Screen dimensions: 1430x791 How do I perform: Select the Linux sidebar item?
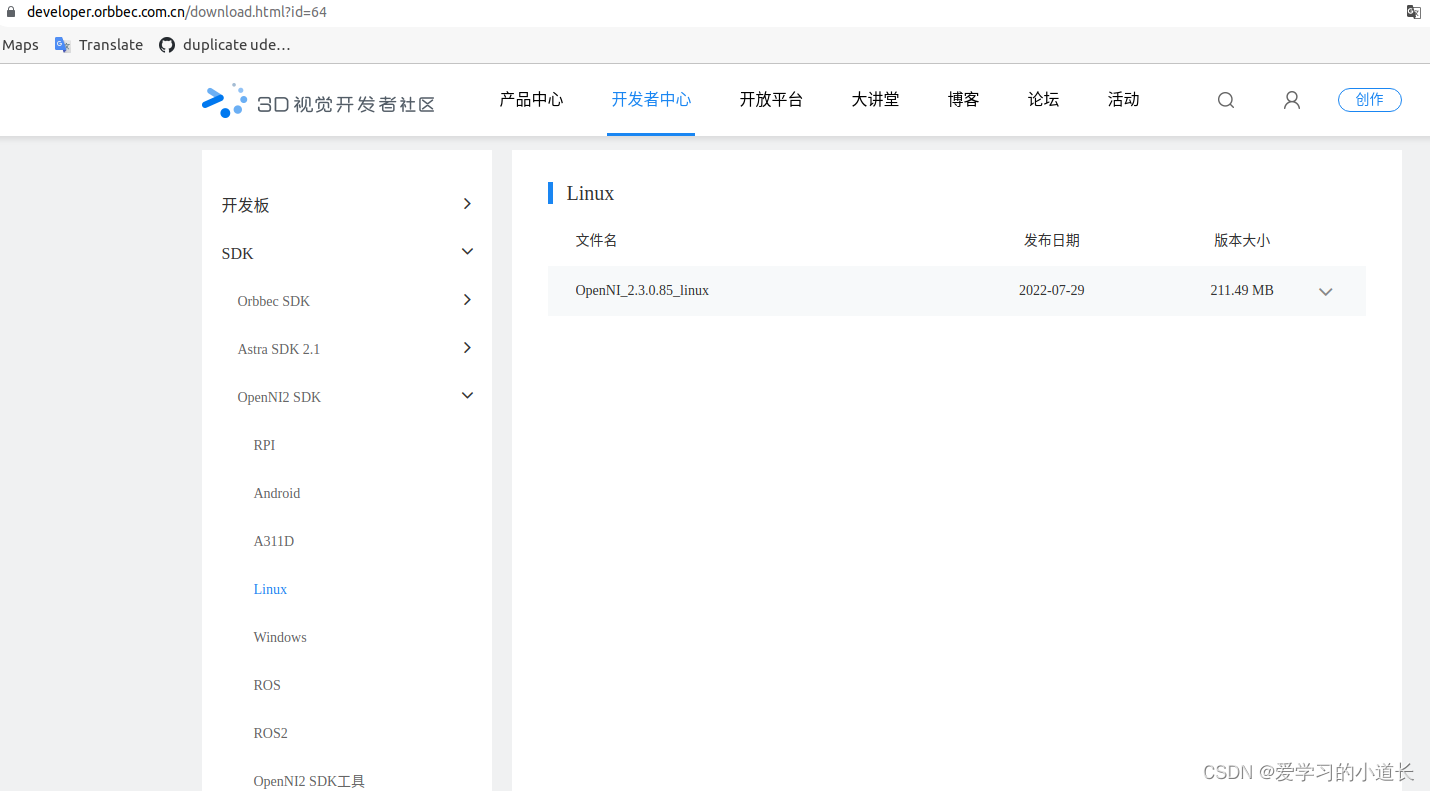[270, 589]
